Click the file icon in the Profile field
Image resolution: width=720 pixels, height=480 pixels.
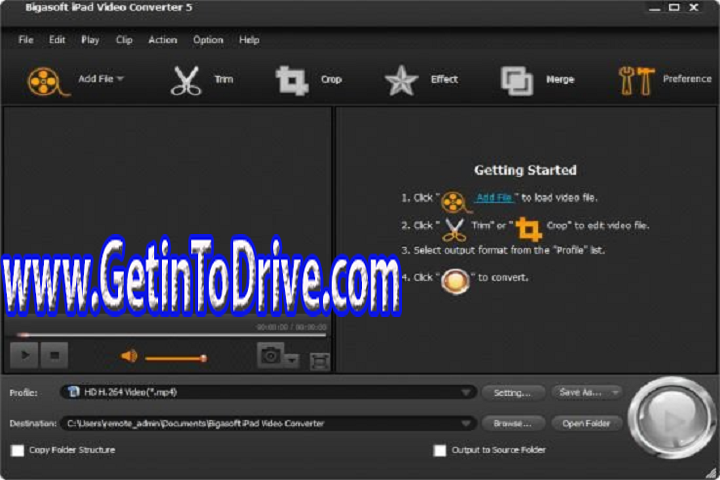point(73,392)
